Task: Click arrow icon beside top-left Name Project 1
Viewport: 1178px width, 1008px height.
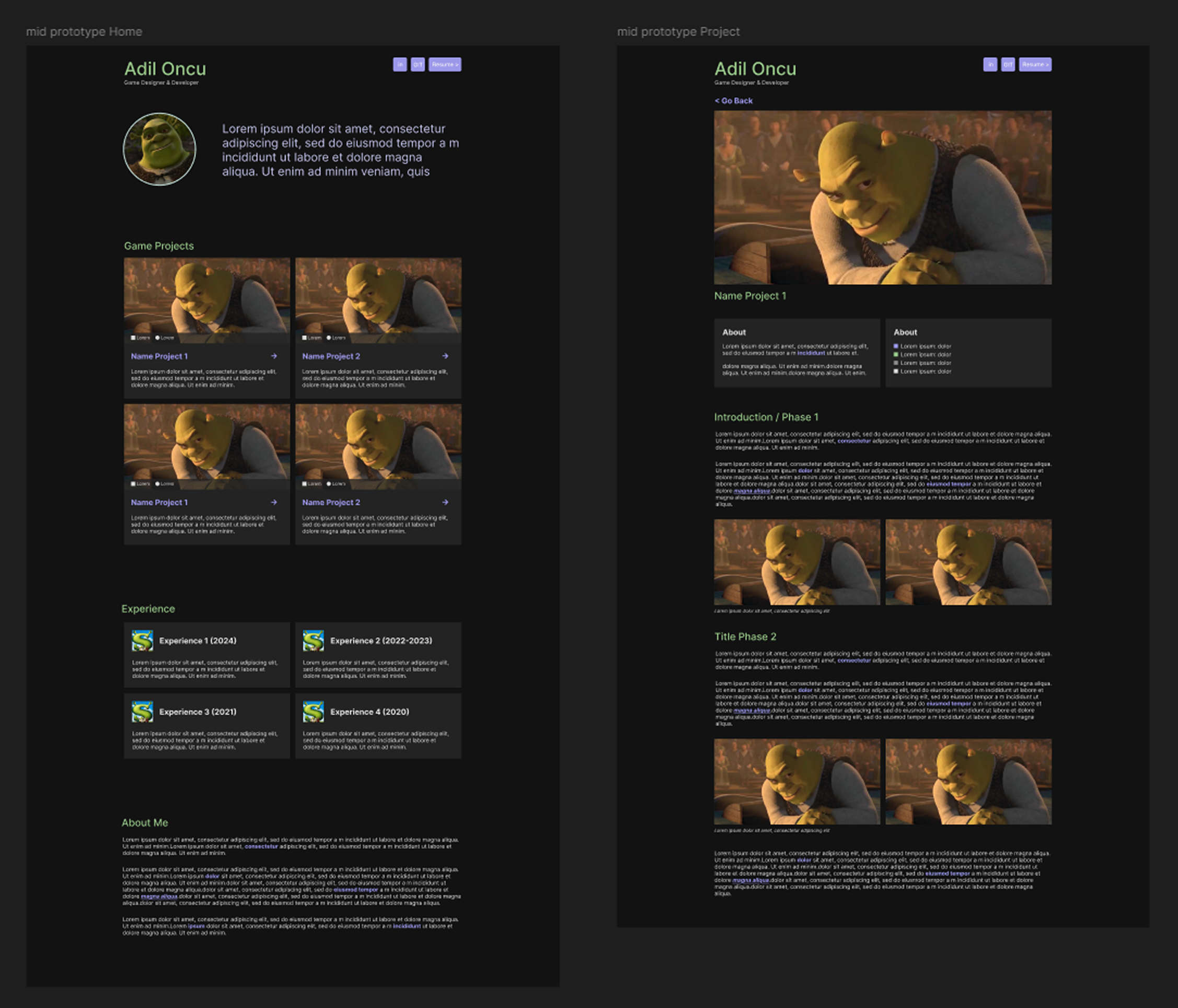Action: click(274, 356)
